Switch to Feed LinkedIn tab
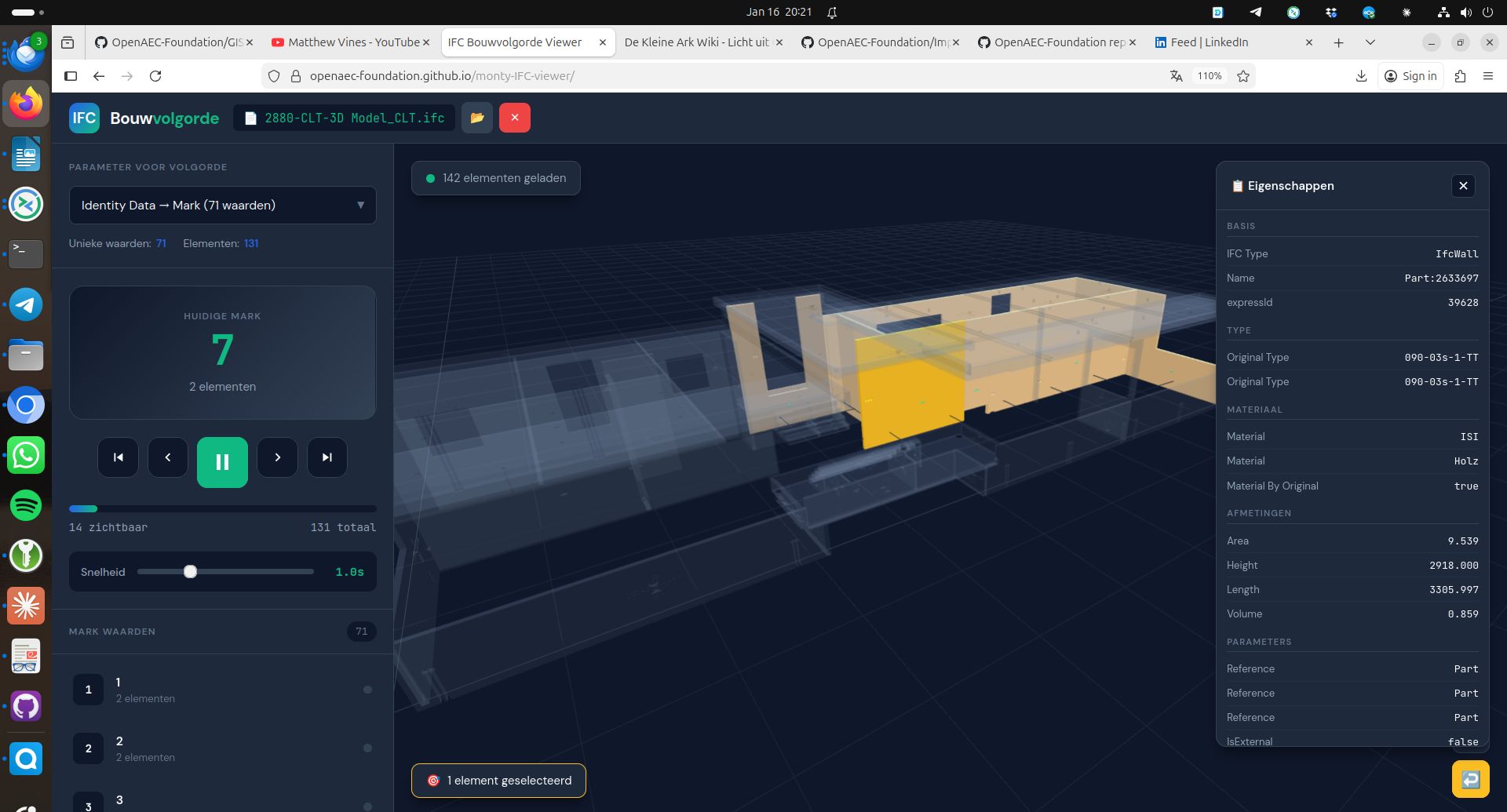This screenshot has height=812, width=1507. 1209,42
